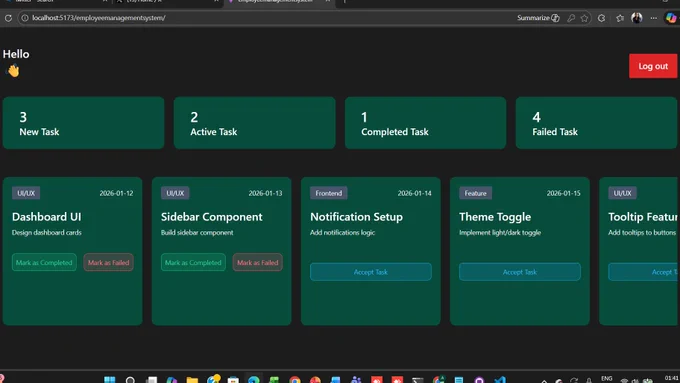This screenshot has height=383, width=680.
Task: Open Google Chrome from the taskbar
Action: click(x=295, y=380)
